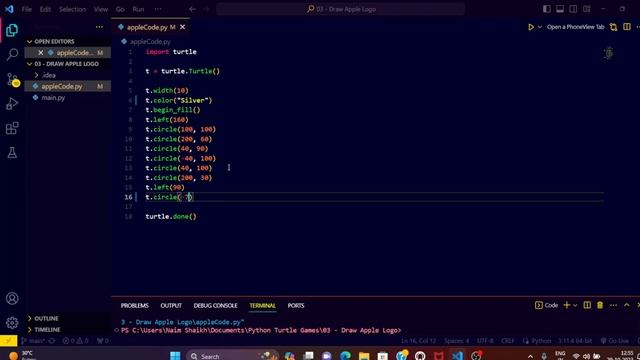Open the Source Control view
640x360 pixels.
pos(12,79)
